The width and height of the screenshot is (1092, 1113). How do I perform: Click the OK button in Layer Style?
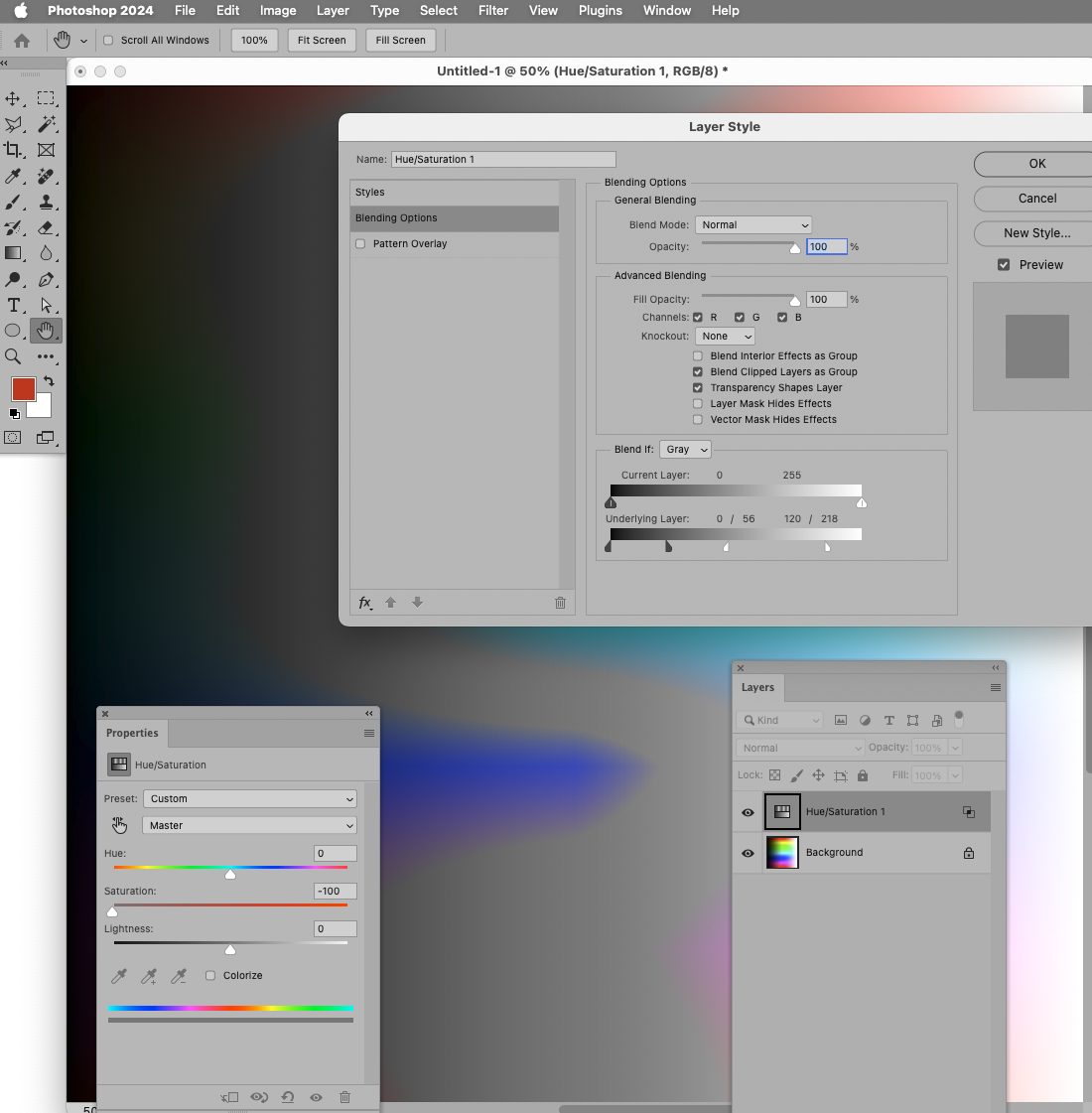pyautogui.click(x=1036, y=163)
